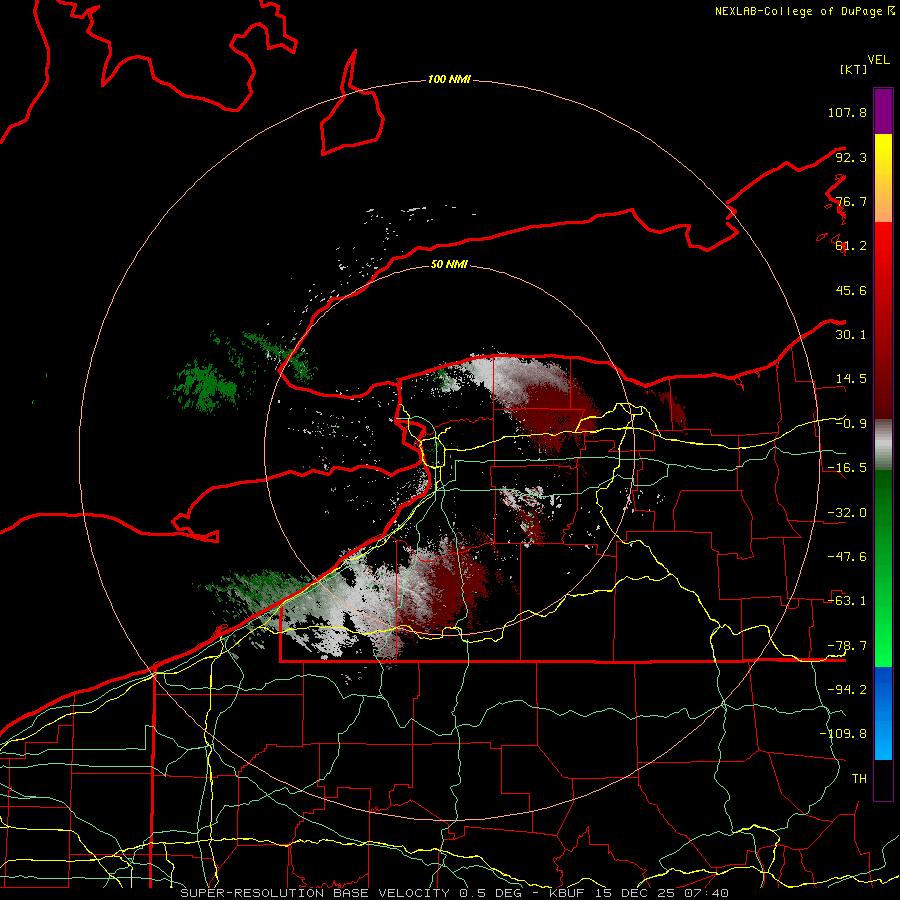
Task: Click the 61.2 velocity scale value
Action: click(851, 246)
